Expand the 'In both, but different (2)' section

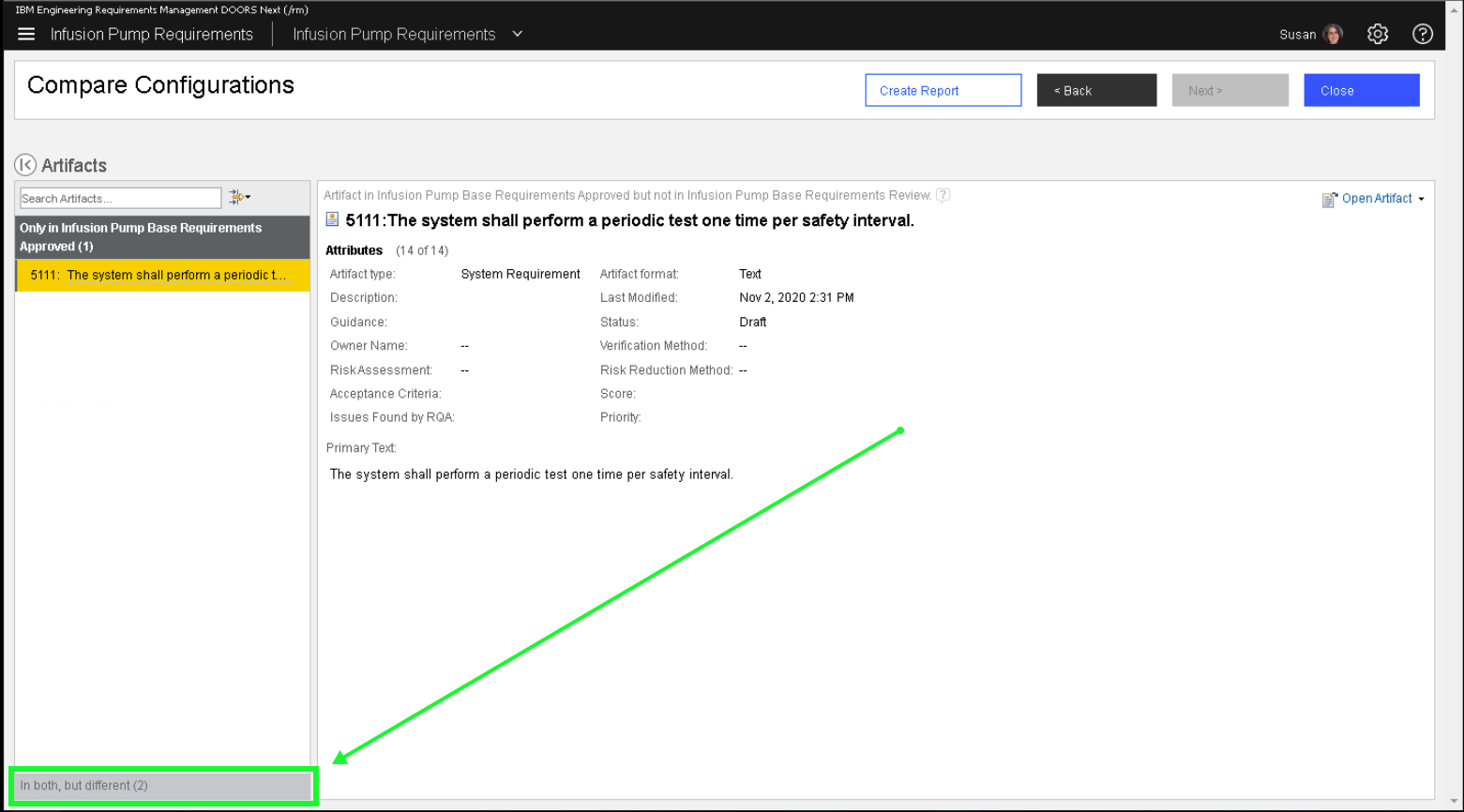click(162, 786)
